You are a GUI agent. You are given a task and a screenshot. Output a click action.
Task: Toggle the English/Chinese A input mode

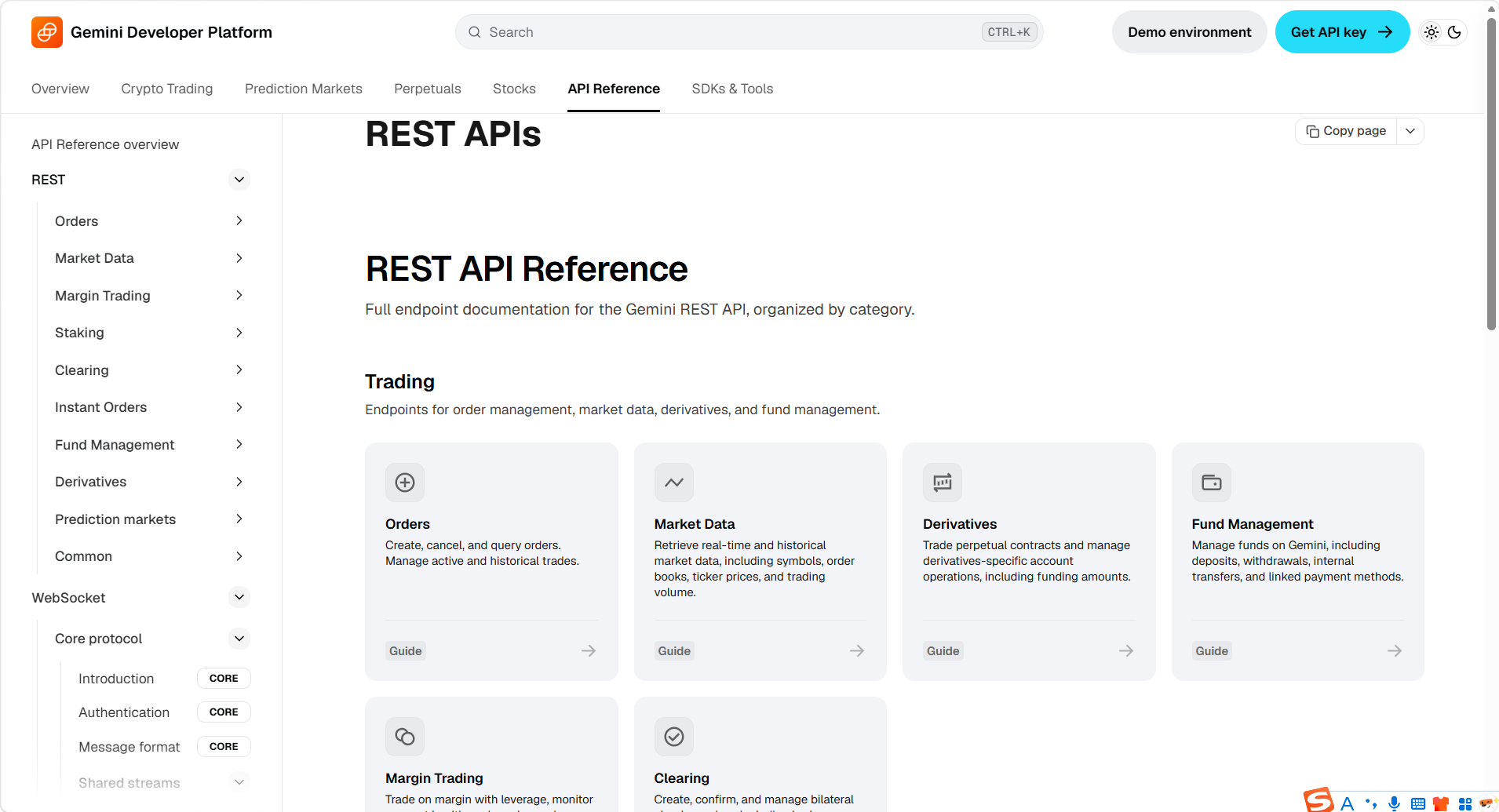tap(1348, 803)
